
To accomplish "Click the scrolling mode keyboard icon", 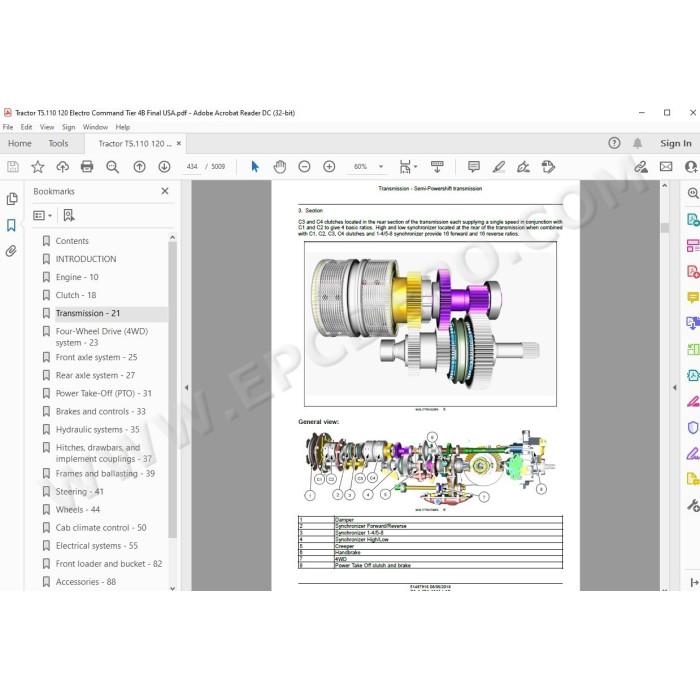I will 437,167.
